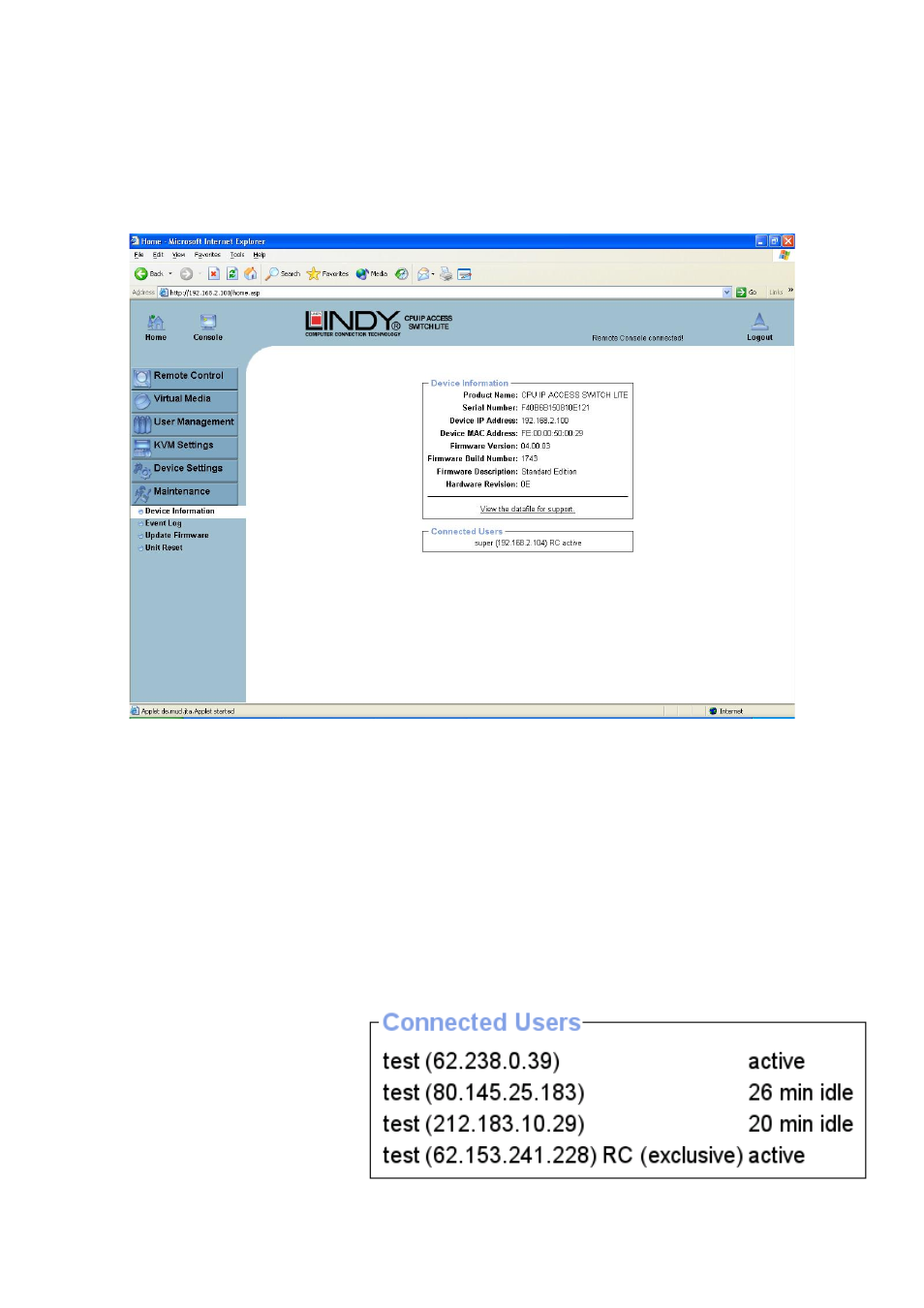Open the Favorites menu
Image resolution: width=924 pixels, height=1308 pixels.
(207, 255)
